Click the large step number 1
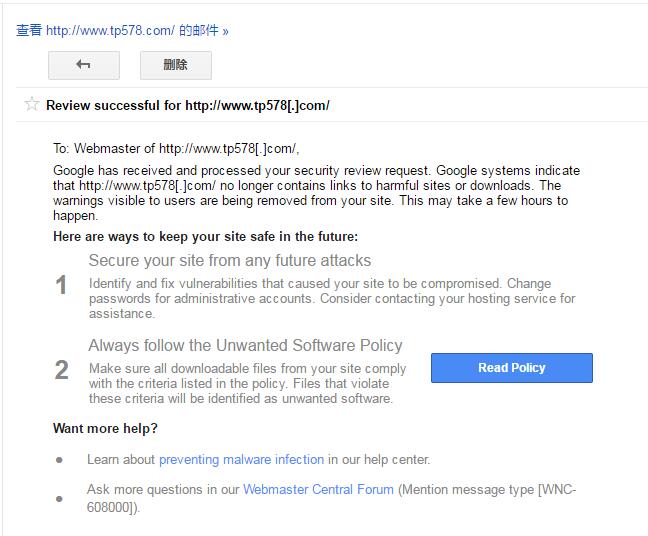 click(61, 286)
